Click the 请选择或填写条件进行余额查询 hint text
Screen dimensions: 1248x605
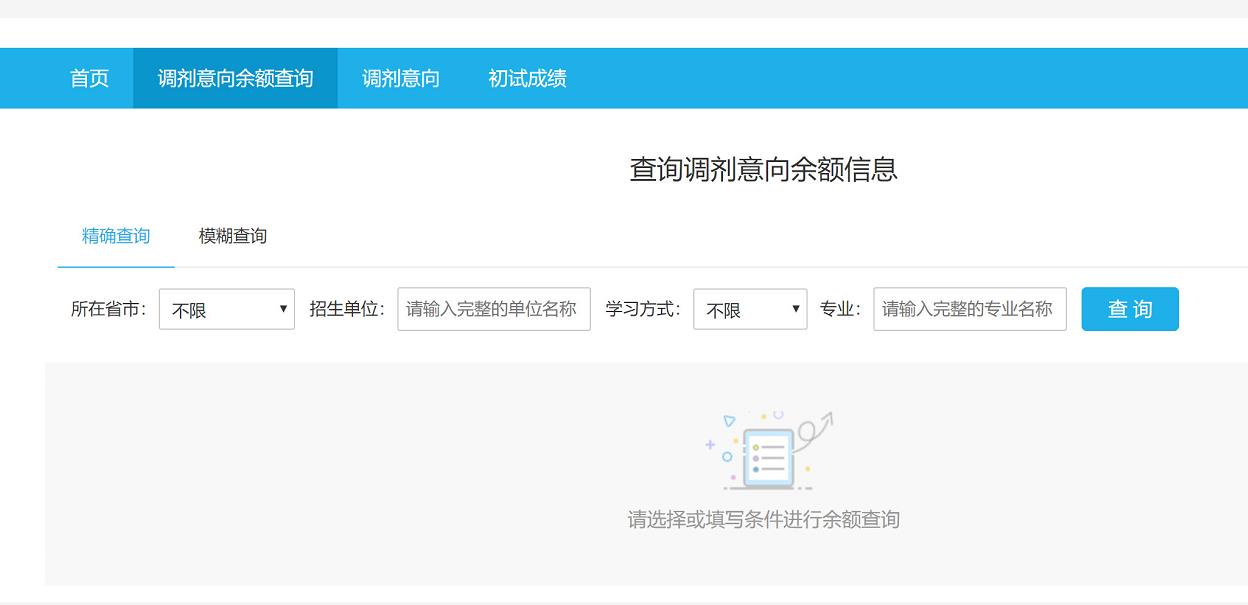click(763, 520)
